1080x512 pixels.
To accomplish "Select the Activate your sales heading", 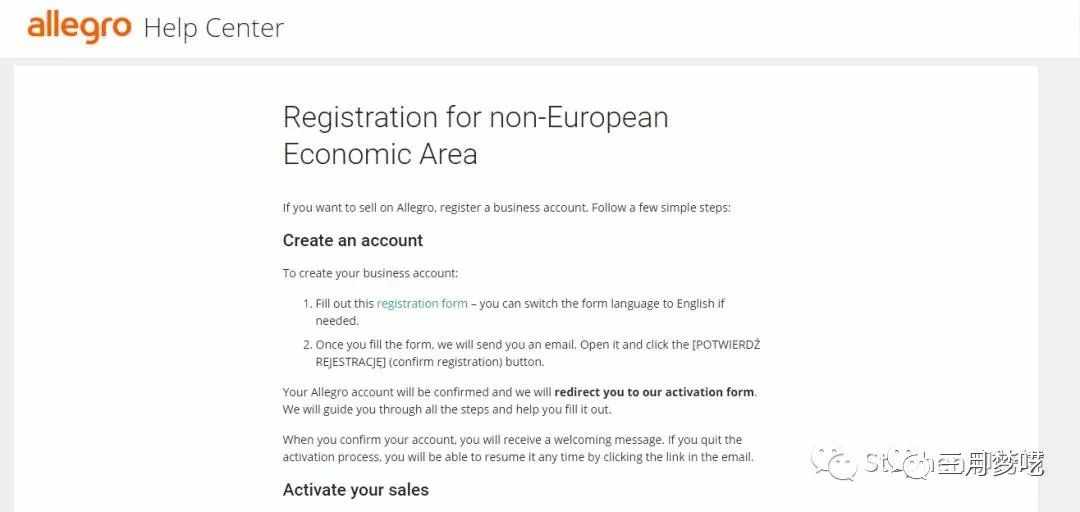I will pos(355,489).
